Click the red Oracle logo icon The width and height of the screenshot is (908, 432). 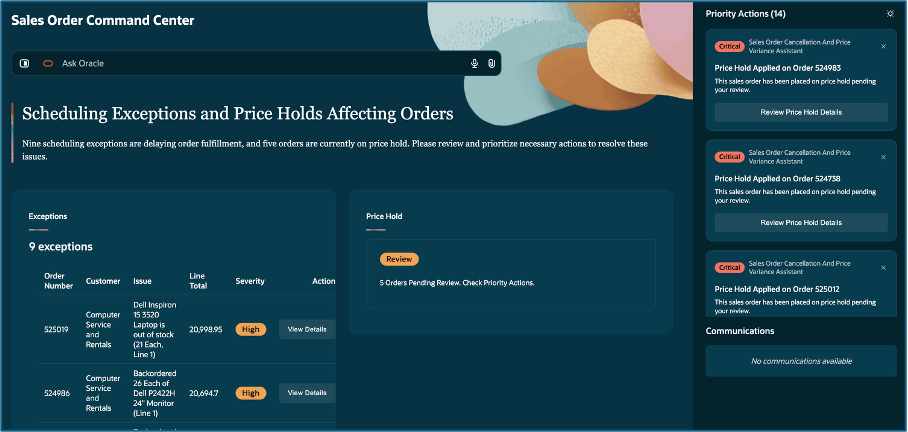point(48,63)
